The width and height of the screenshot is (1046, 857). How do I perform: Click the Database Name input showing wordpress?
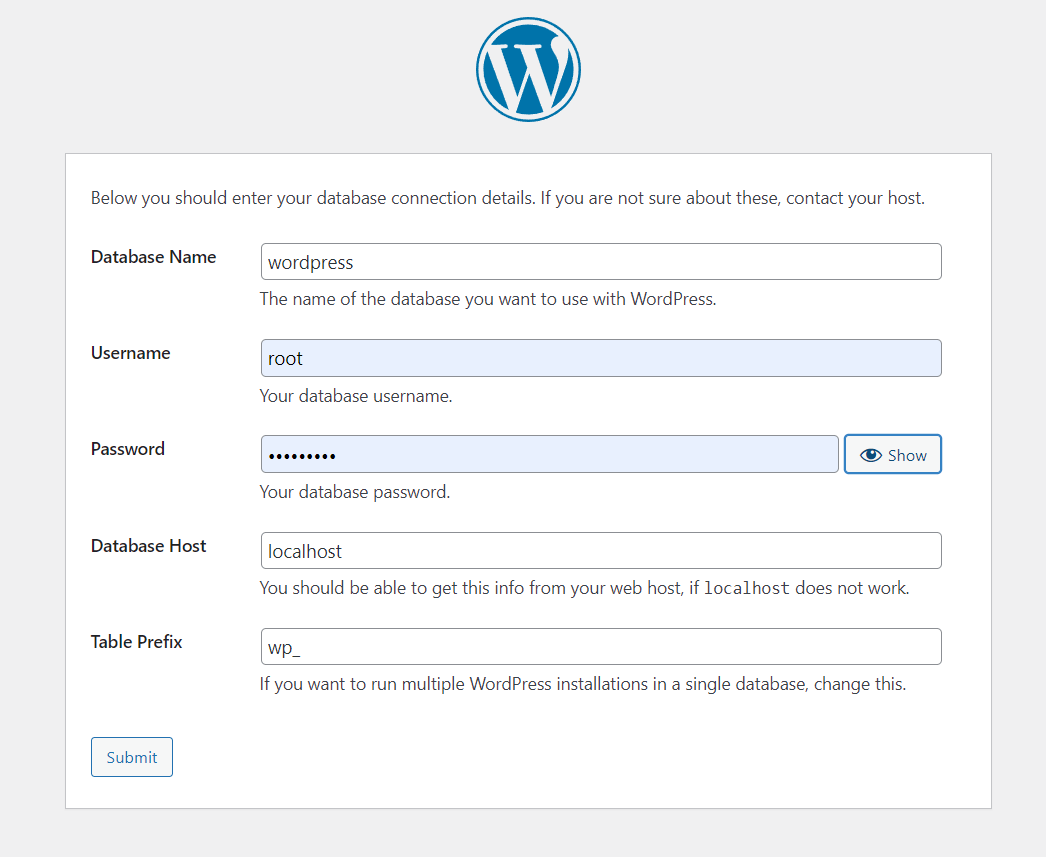600,261
